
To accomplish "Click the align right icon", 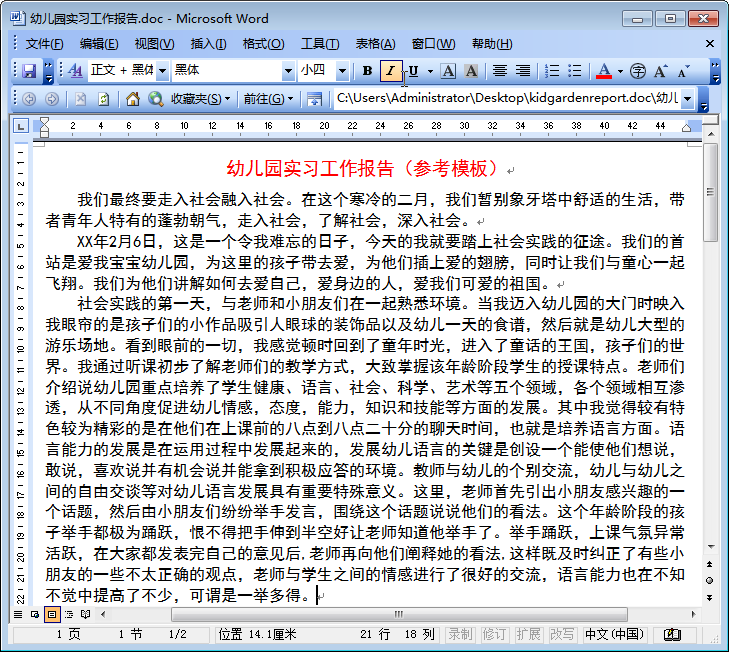I will (x=523, y=71).
